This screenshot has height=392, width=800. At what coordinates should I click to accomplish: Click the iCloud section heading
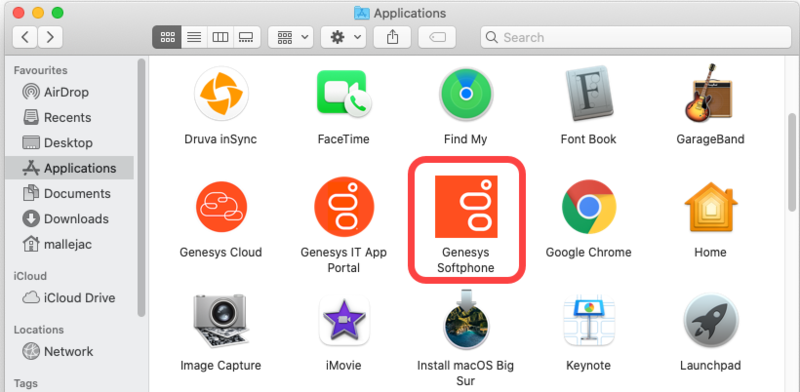tap(30, 276)
